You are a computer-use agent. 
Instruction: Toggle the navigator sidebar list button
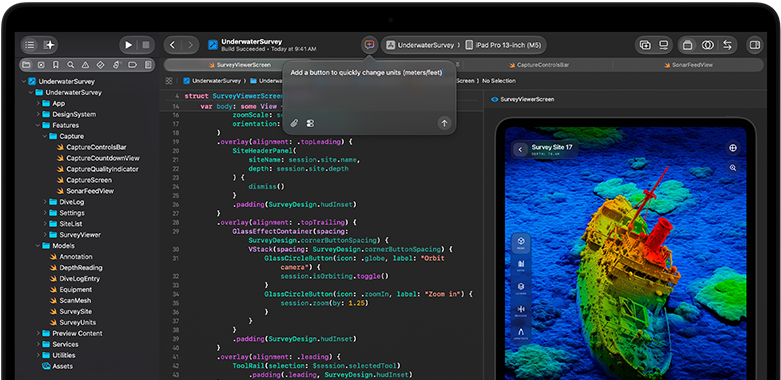(30, 45)
